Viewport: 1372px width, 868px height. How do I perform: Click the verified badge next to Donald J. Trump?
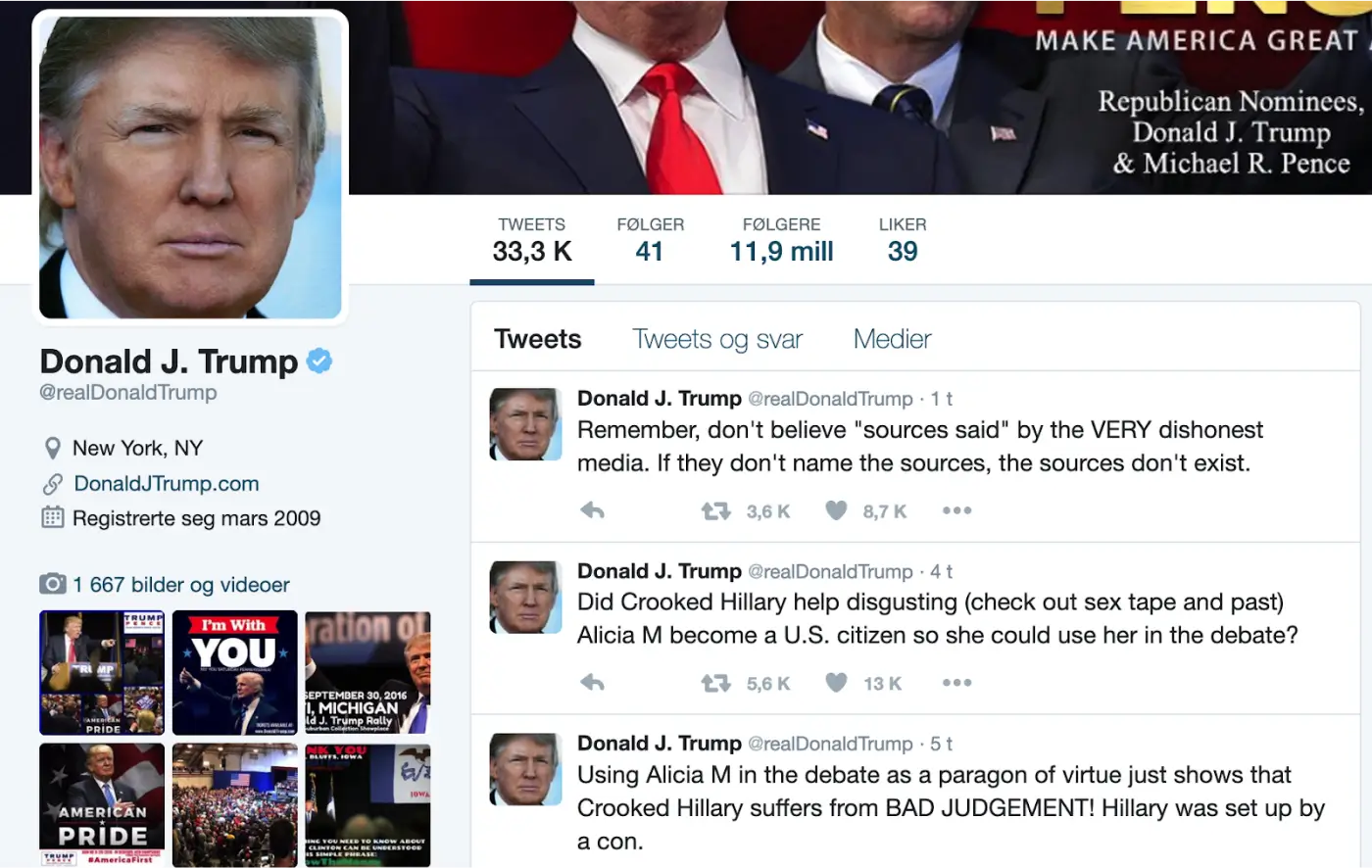pyautogui.click(x=319, y=362)
